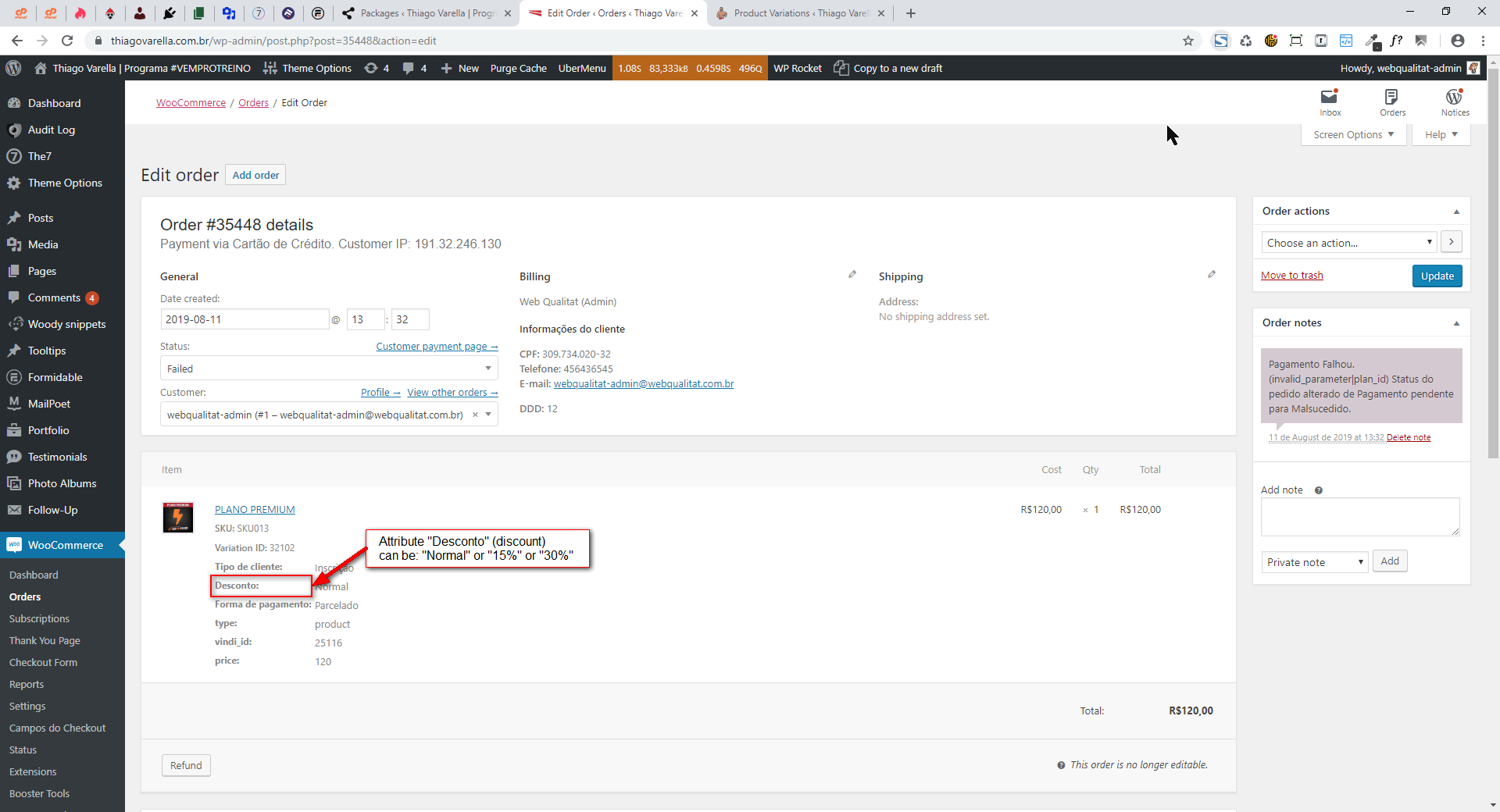Open Subscriptions in WooCommerce submenu
Screen dimensions: 1500x812
39,618
